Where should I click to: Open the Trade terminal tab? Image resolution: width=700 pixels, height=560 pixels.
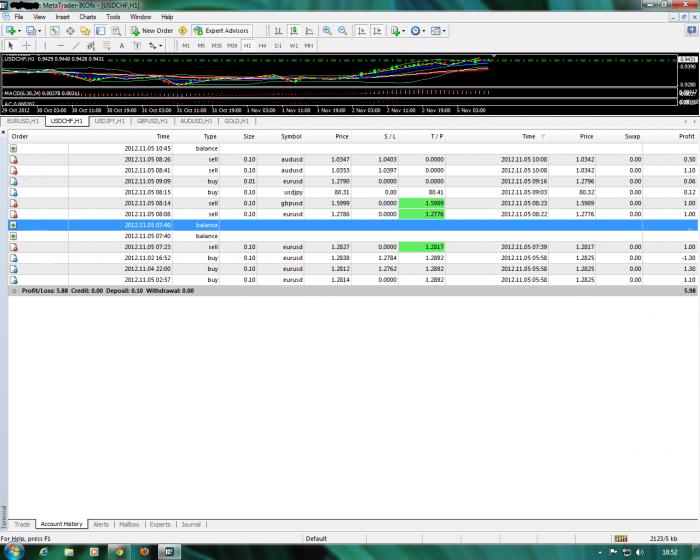tap(22, 524)
